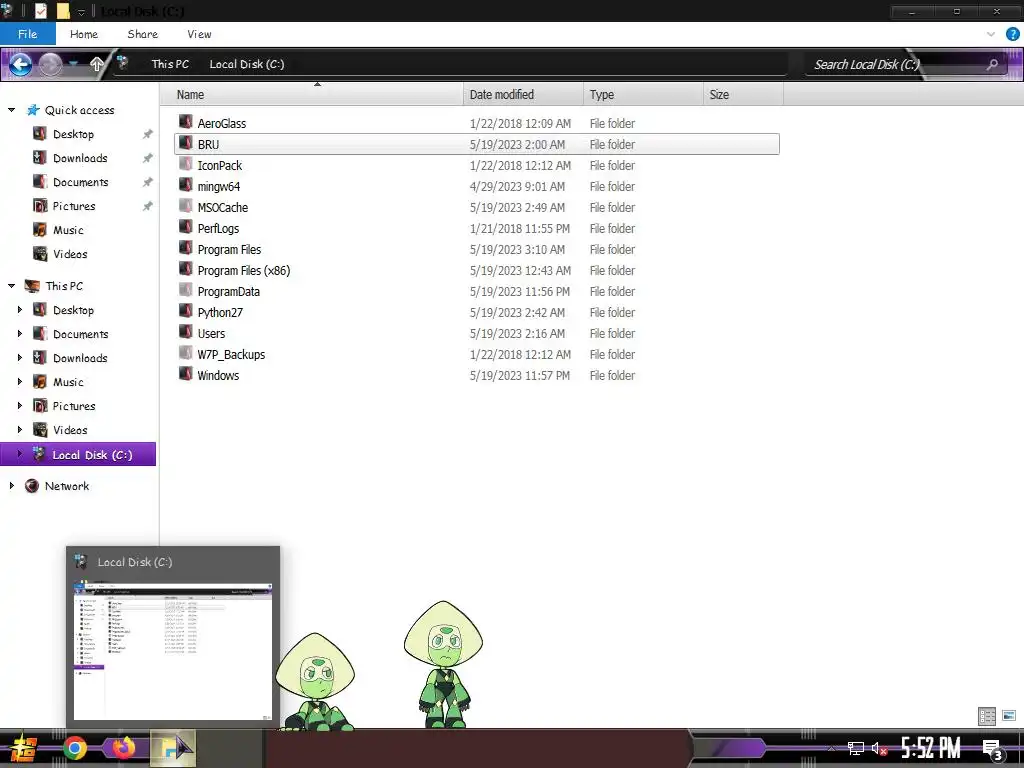Select the W7P_Backups folder name
The width and height of the screenshot is (1024, 768).
click(x=231, y=355)
